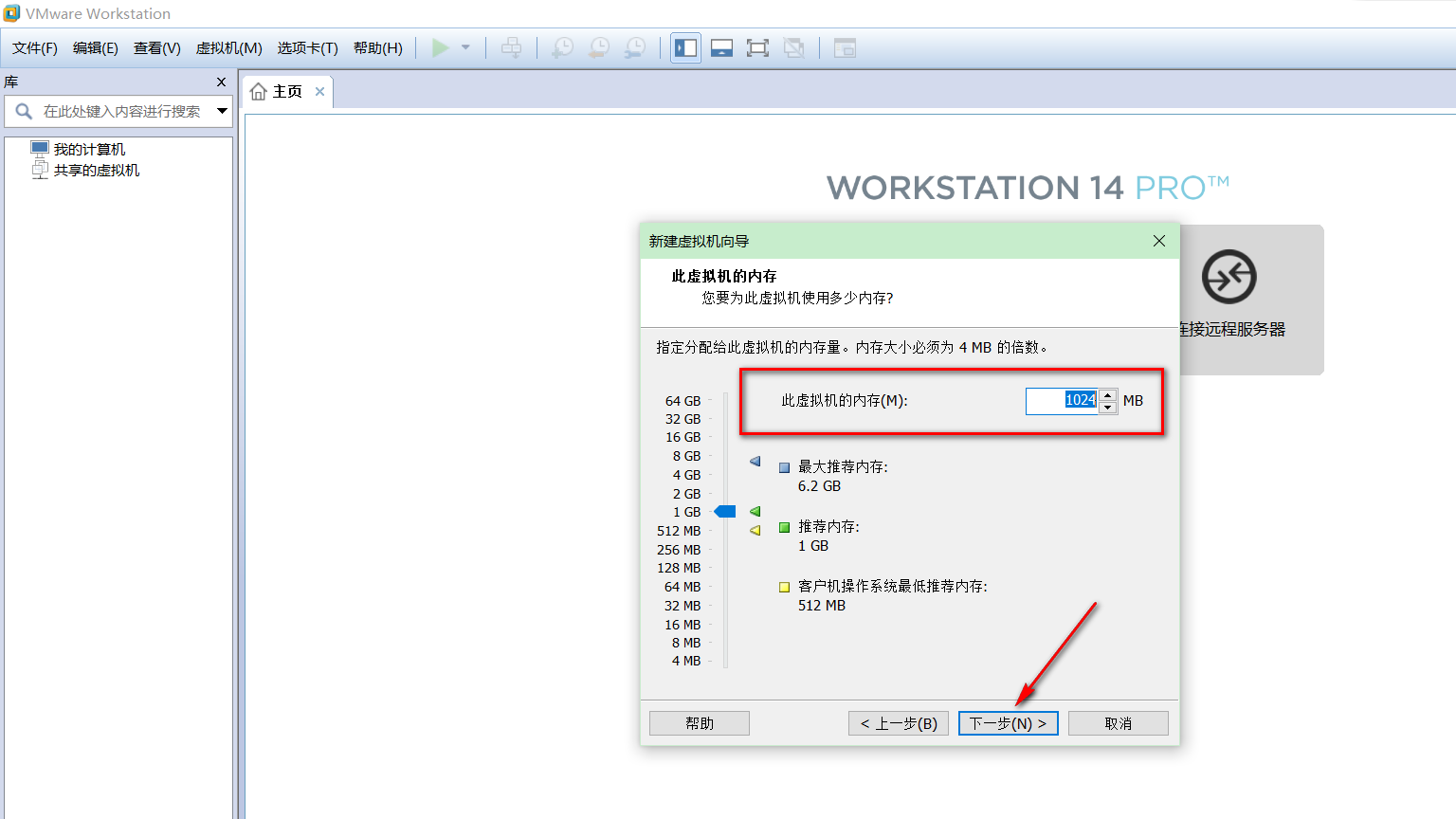Toggle the library sidebar panel
This screenshot has width=1456, height=819.
684,47
